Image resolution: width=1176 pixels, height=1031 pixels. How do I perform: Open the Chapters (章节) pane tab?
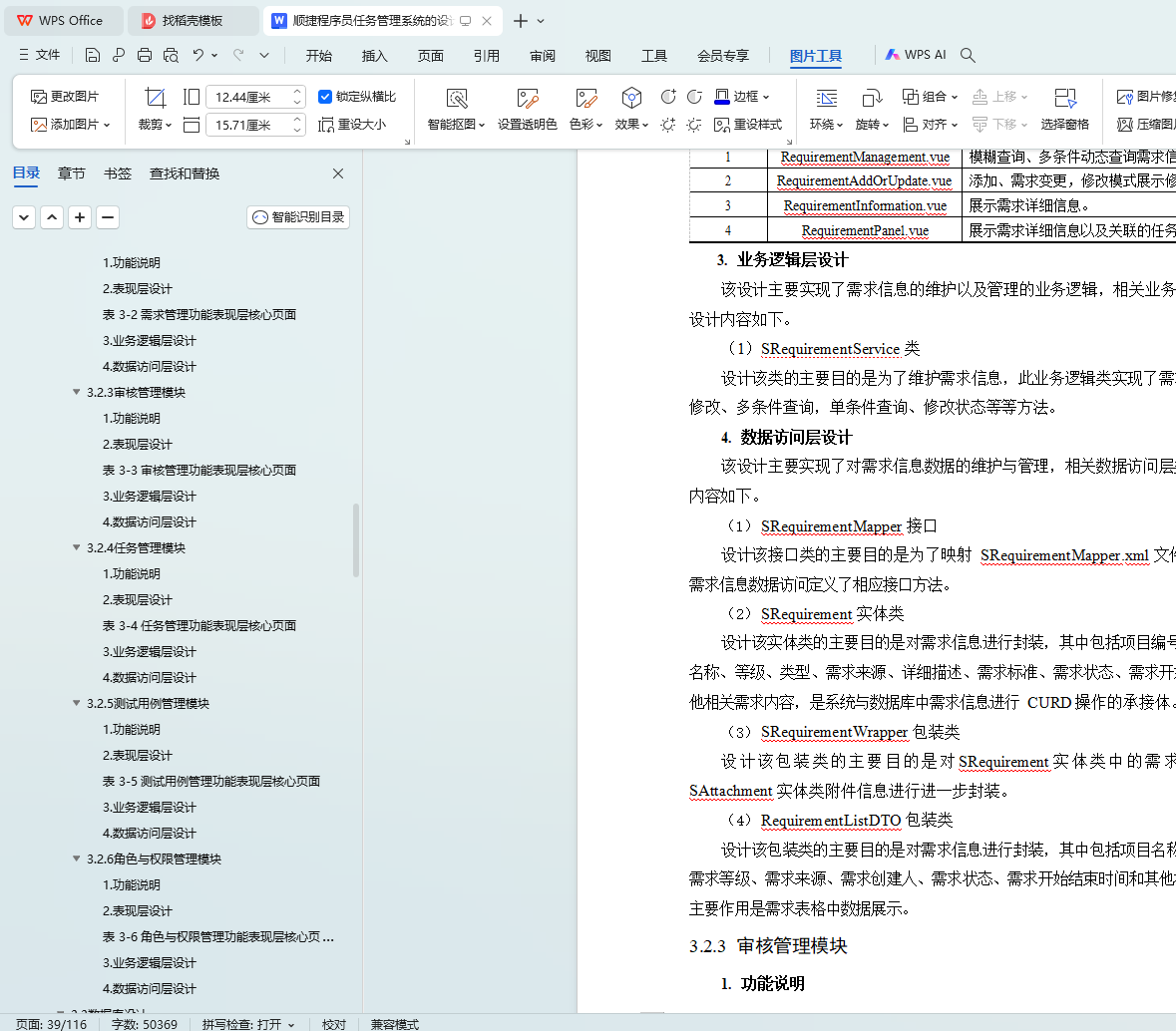71,173
